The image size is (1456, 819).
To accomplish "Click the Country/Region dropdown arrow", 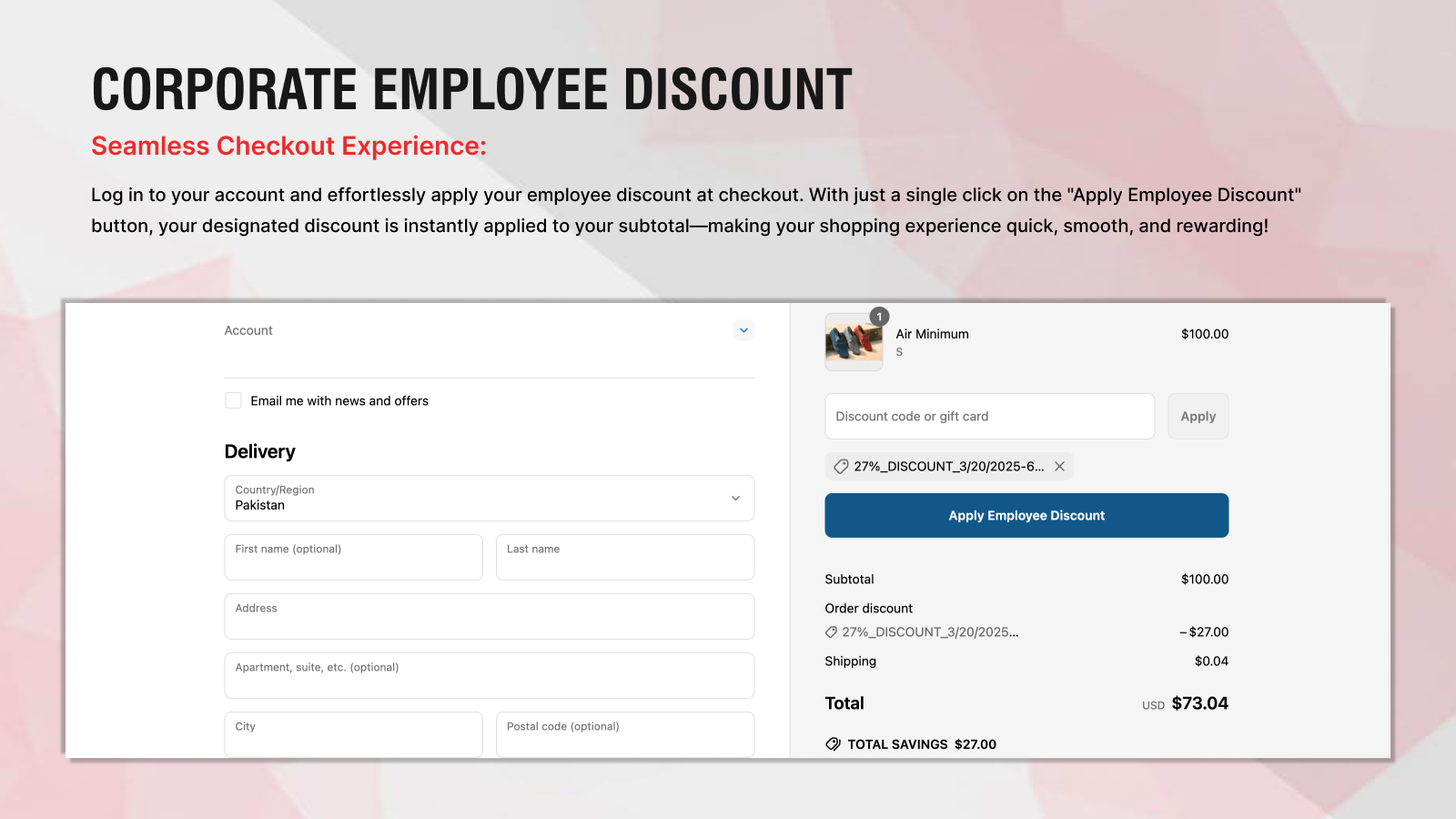I will point(735,498).
